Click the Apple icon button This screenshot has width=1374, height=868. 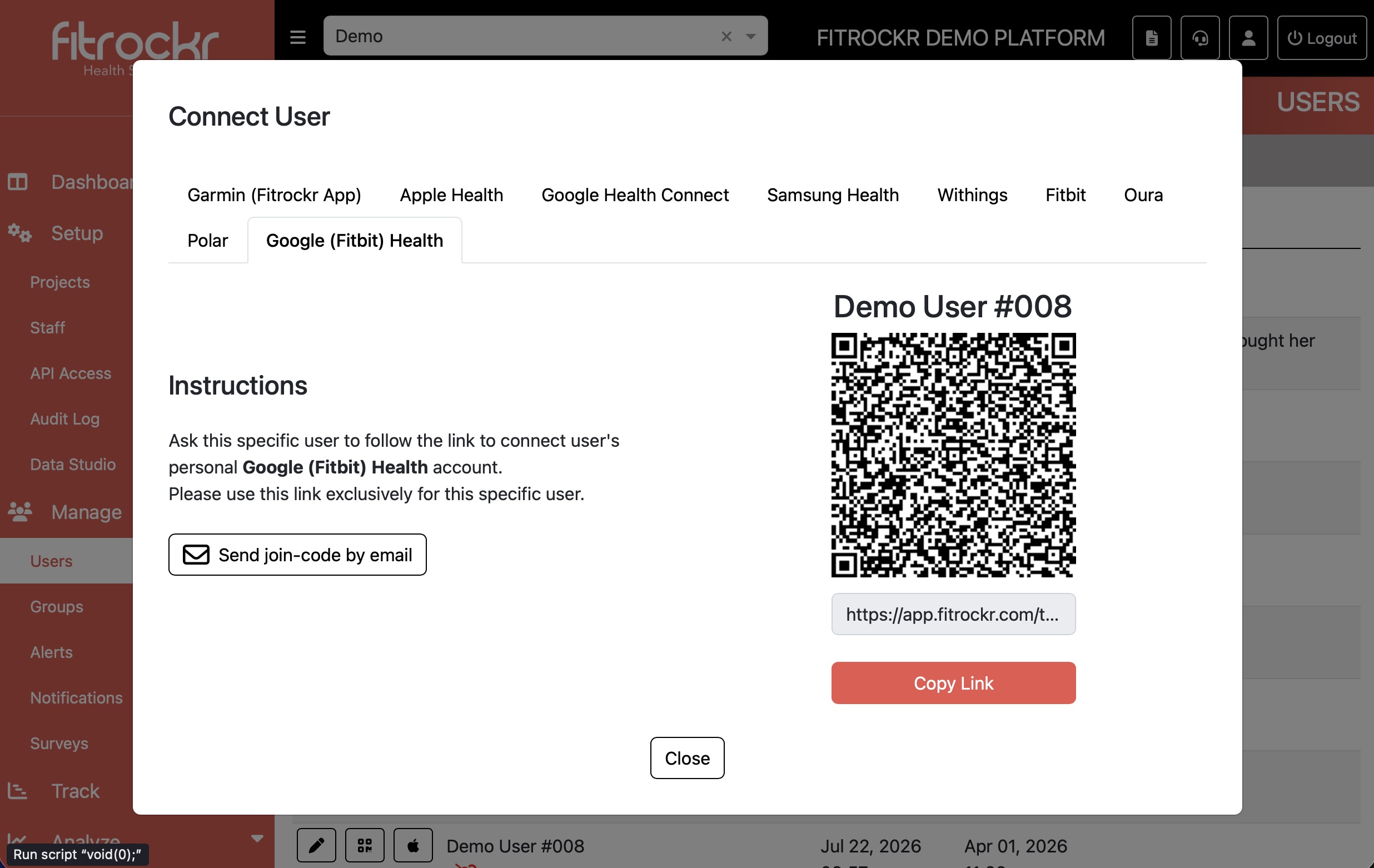click(413, 845)
